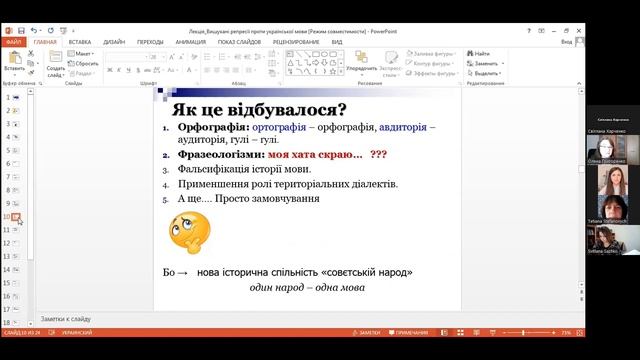The width and height of the screenshot is (640, 360).
Task: Toggle strikethrough abc formatting
Action: [147, 70]
